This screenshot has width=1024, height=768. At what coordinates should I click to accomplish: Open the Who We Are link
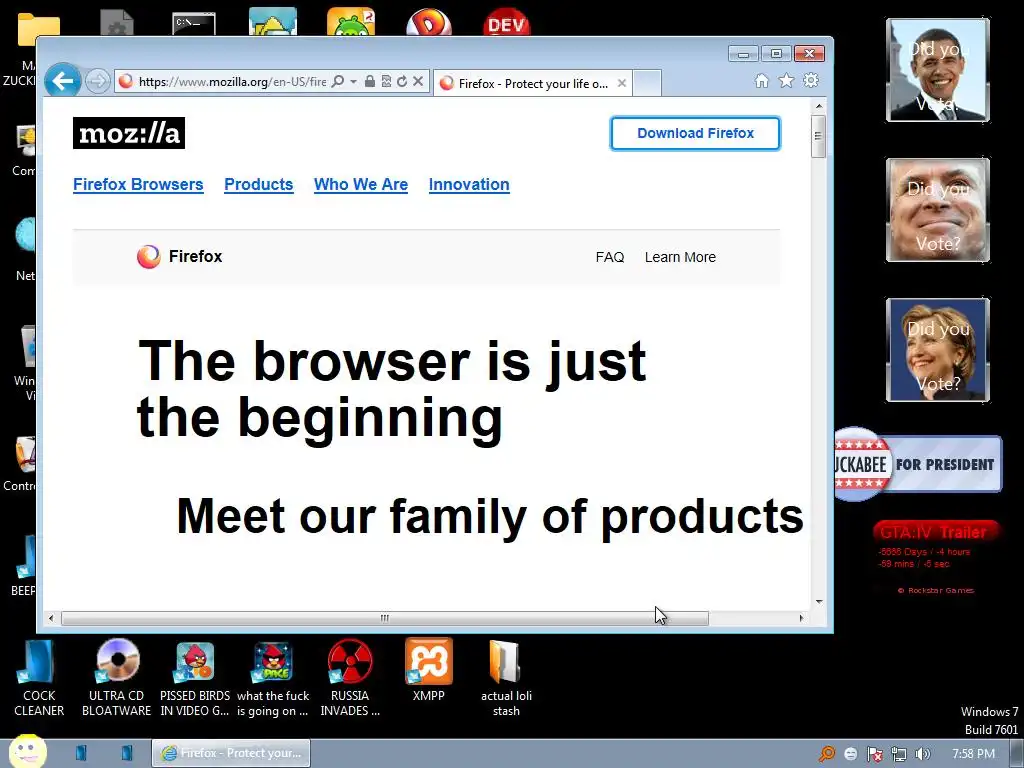pos(360,185)
